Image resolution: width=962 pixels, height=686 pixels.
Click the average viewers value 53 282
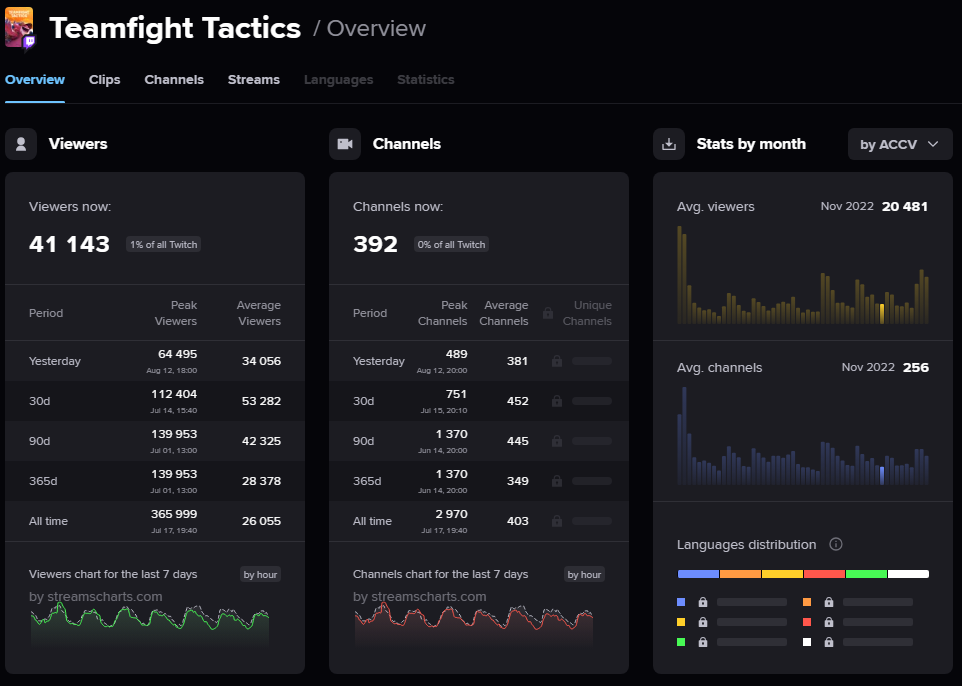tap(261, 401)
